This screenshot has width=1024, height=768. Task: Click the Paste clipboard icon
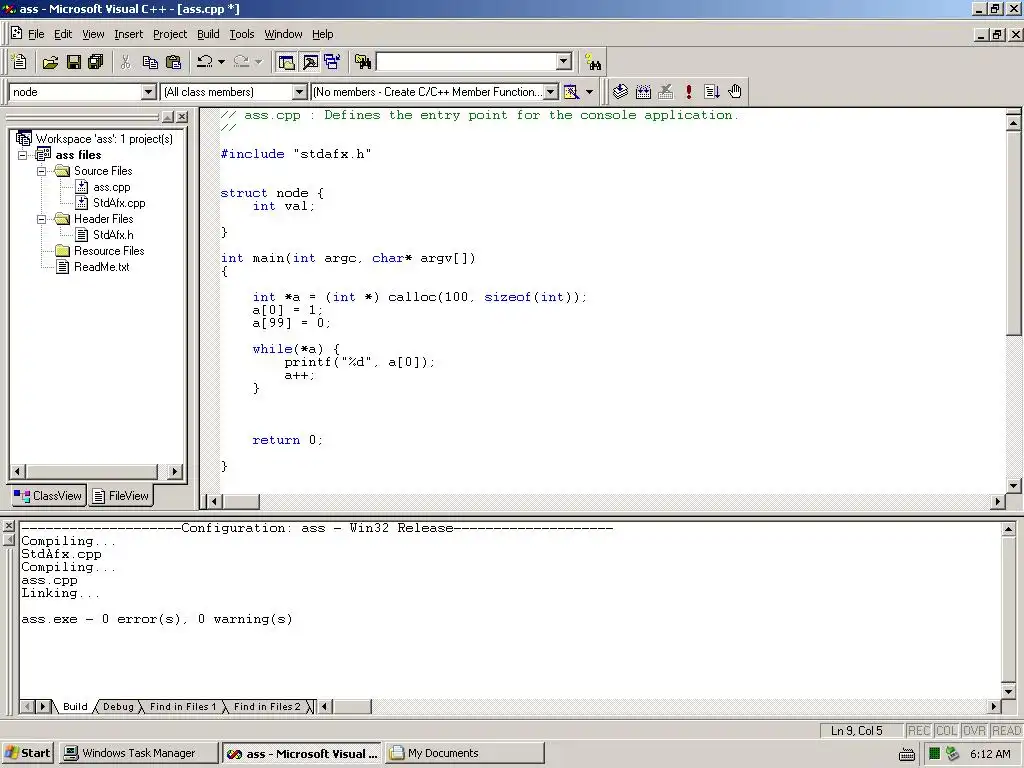[x=173, y=62]
